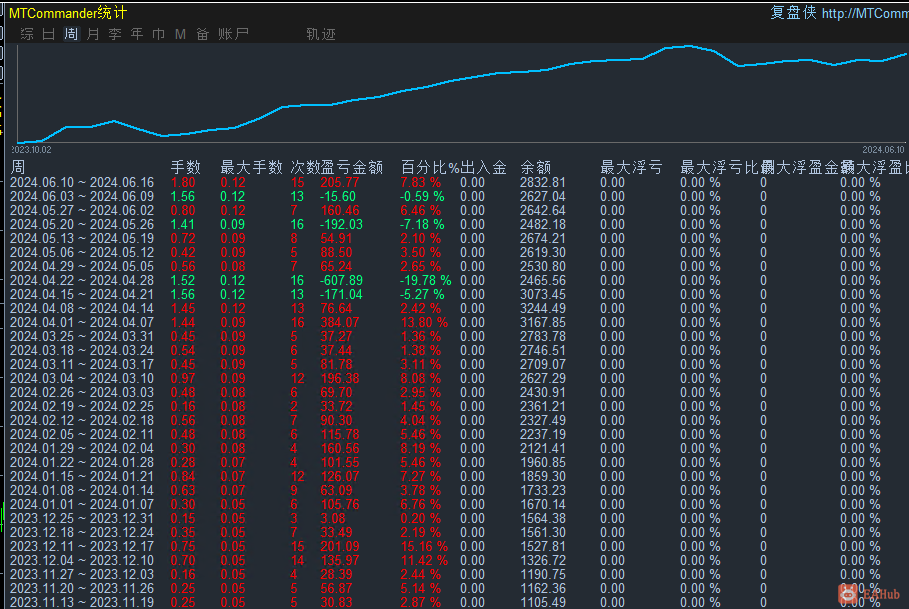
Task: Click the balance value 2832.81
Action: 543,183
